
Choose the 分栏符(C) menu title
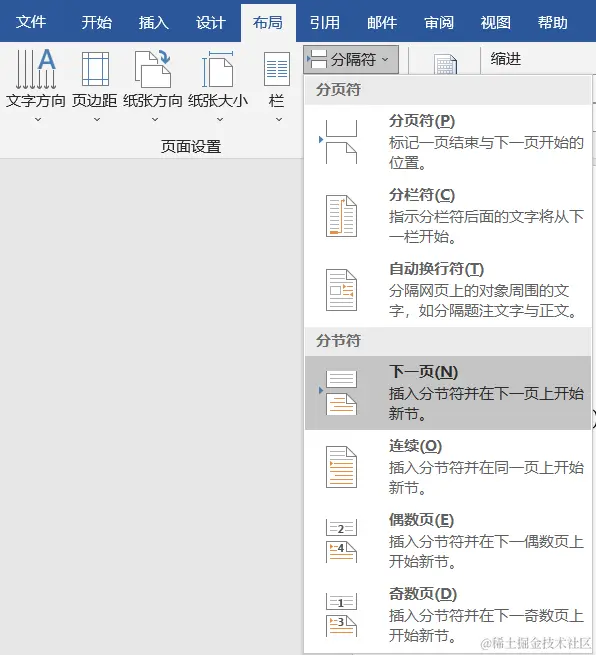coord(422,195)
